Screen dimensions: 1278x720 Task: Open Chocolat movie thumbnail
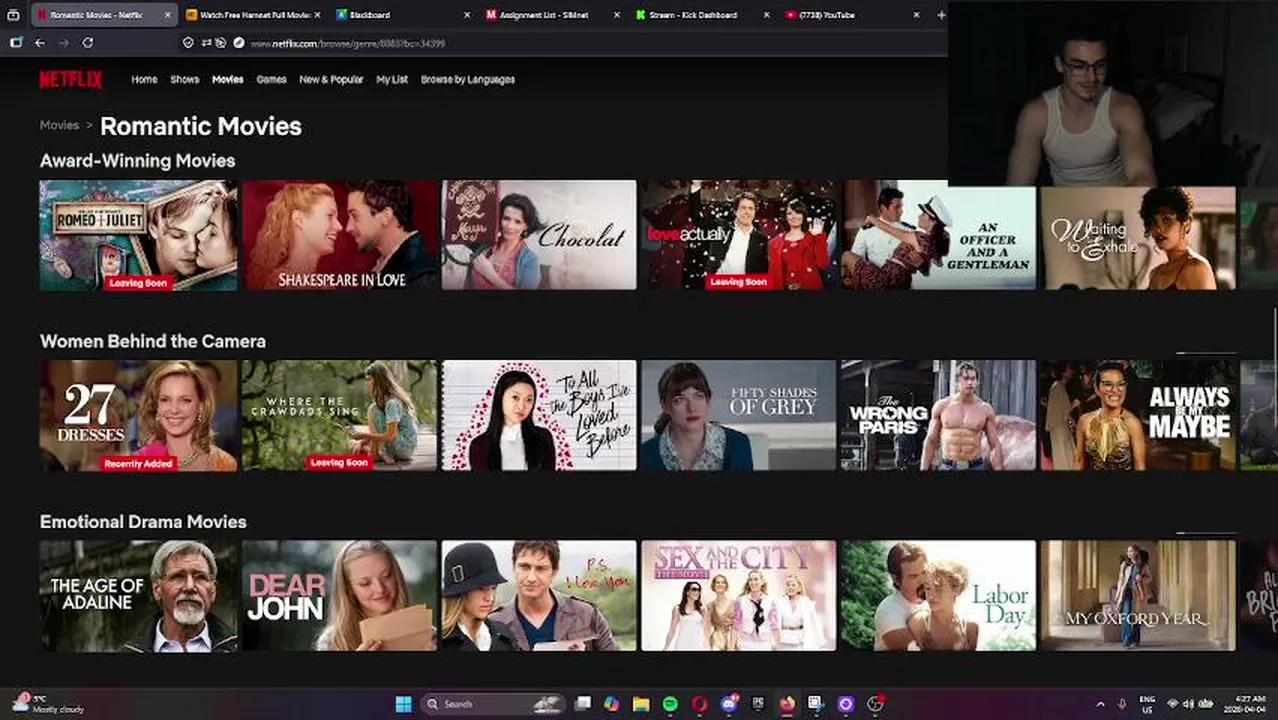point(539,235)
